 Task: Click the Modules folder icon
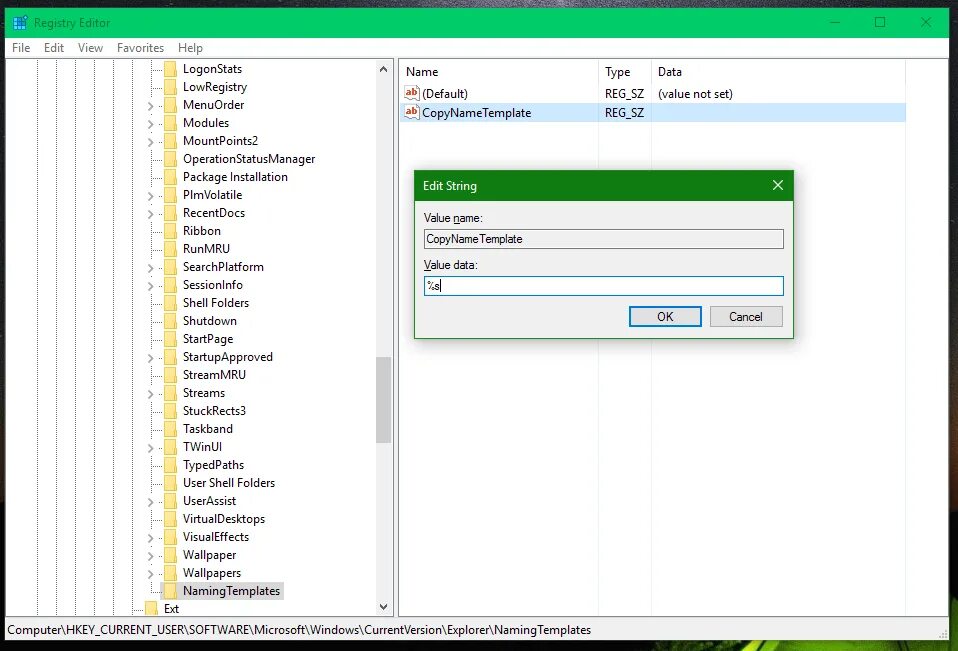(x=170, y=123)
